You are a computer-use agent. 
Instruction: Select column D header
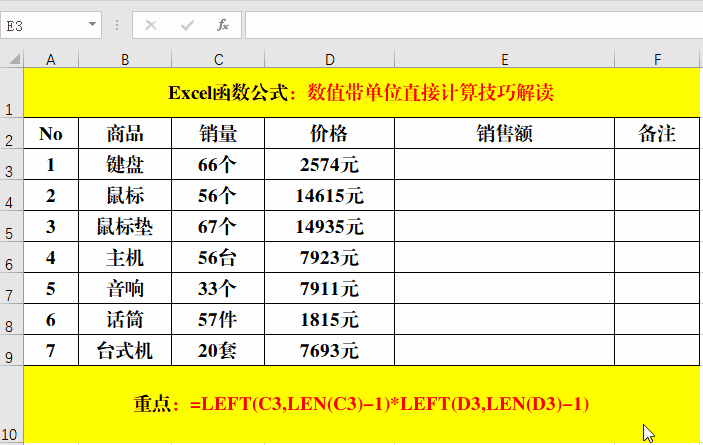(x=330, y=59)
